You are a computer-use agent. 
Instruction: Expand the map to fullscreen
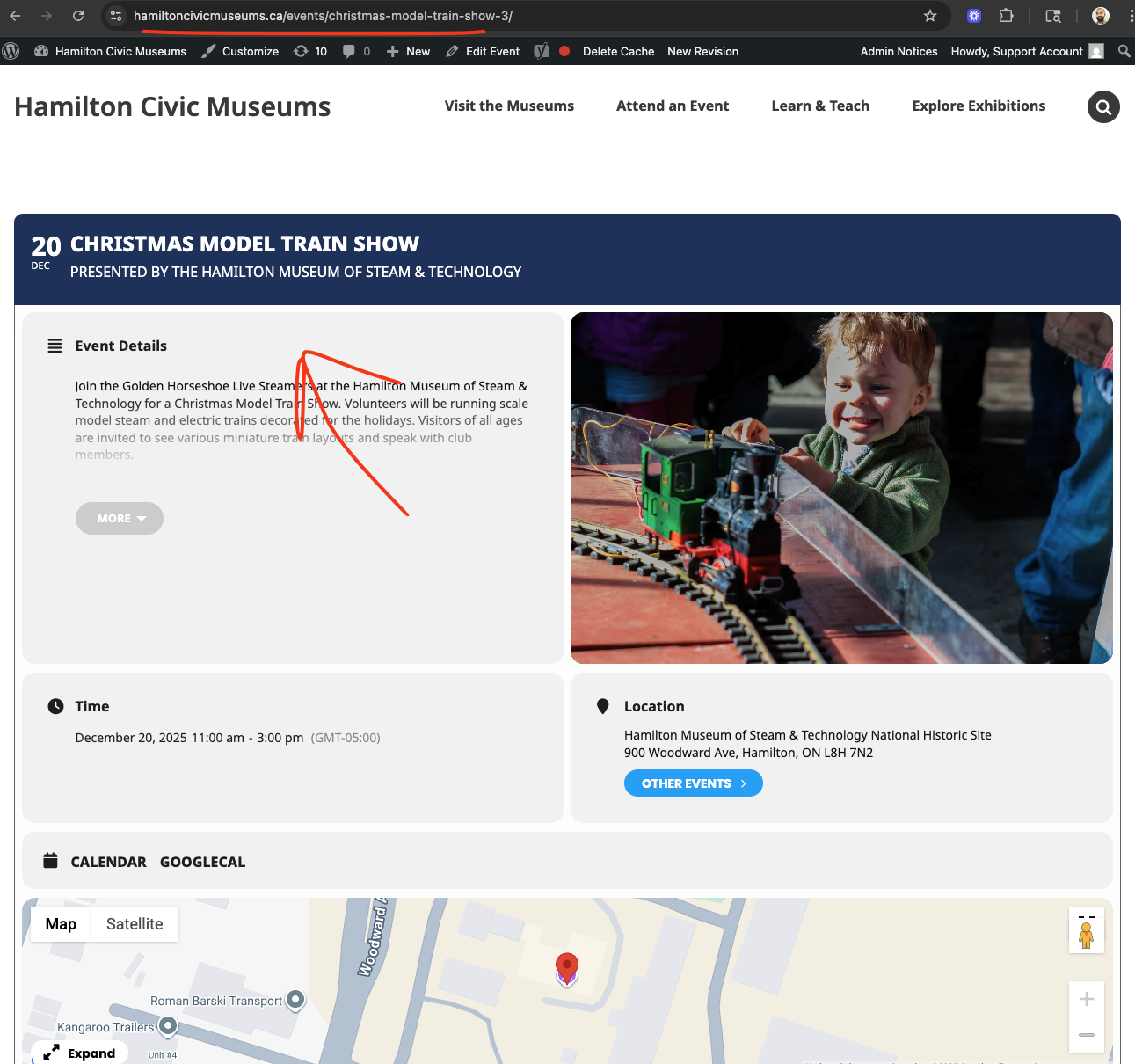tap(80, 1053)
